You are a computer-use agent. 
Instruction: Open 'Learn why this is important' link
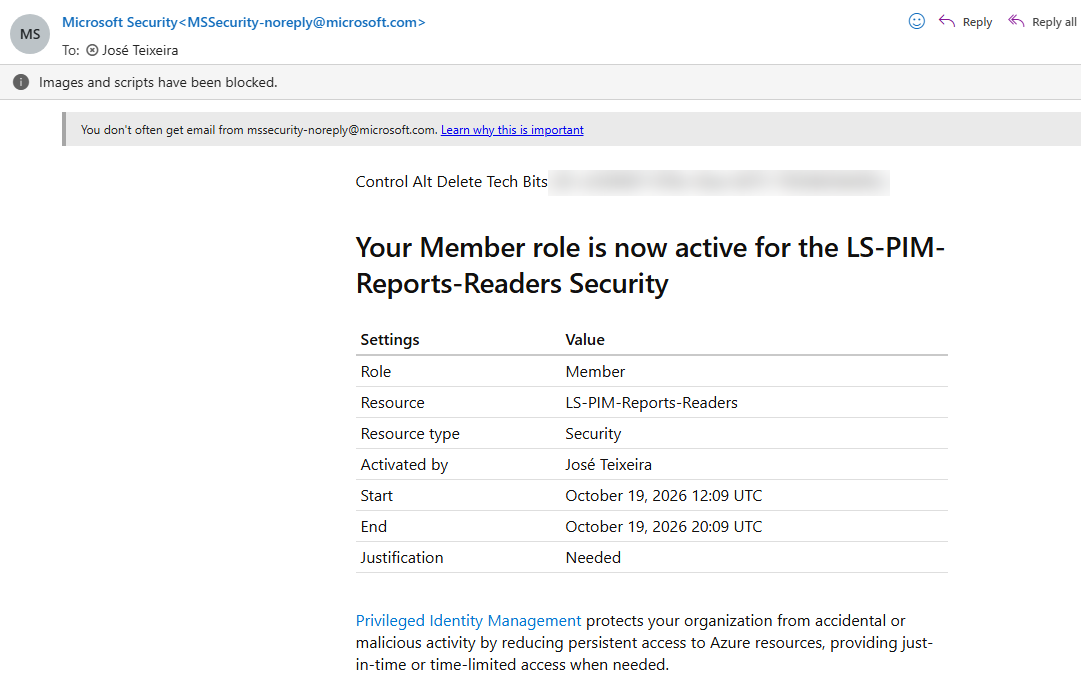[512, 130]
